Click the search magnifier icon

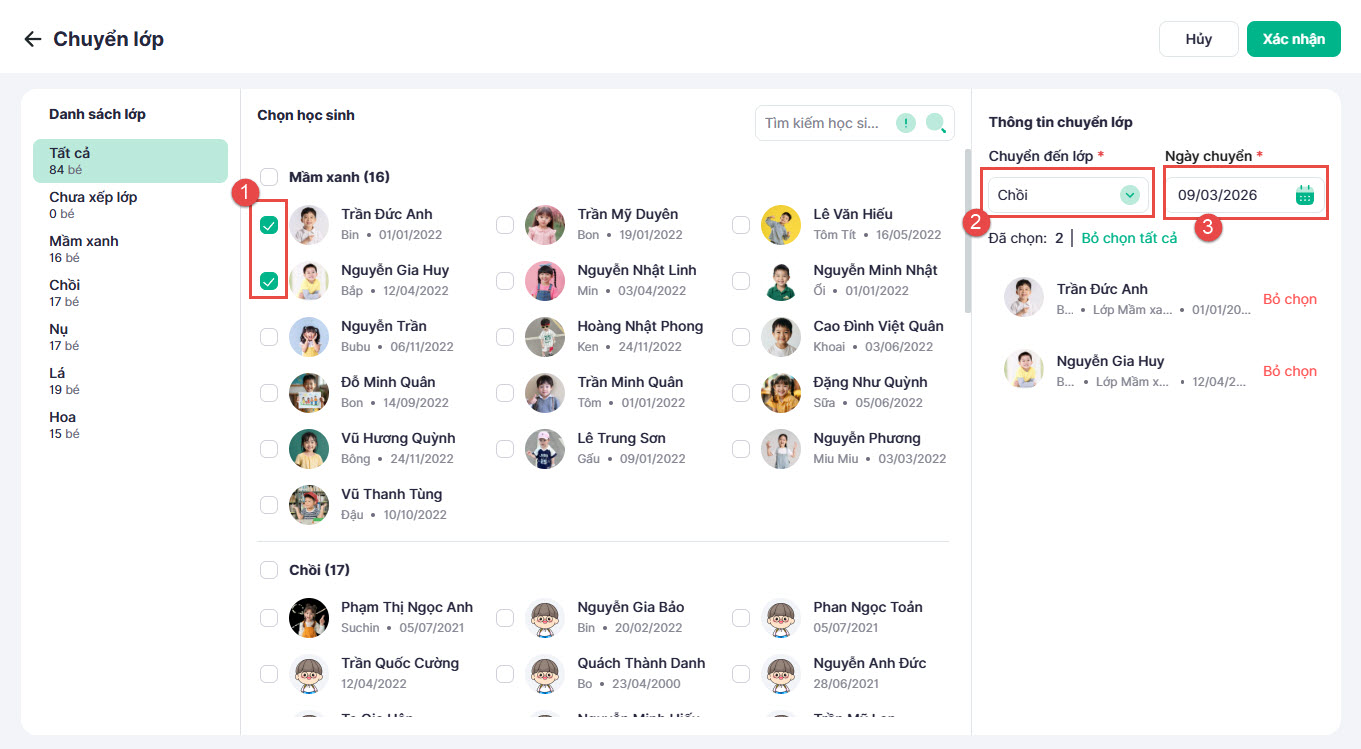(935, 123)
